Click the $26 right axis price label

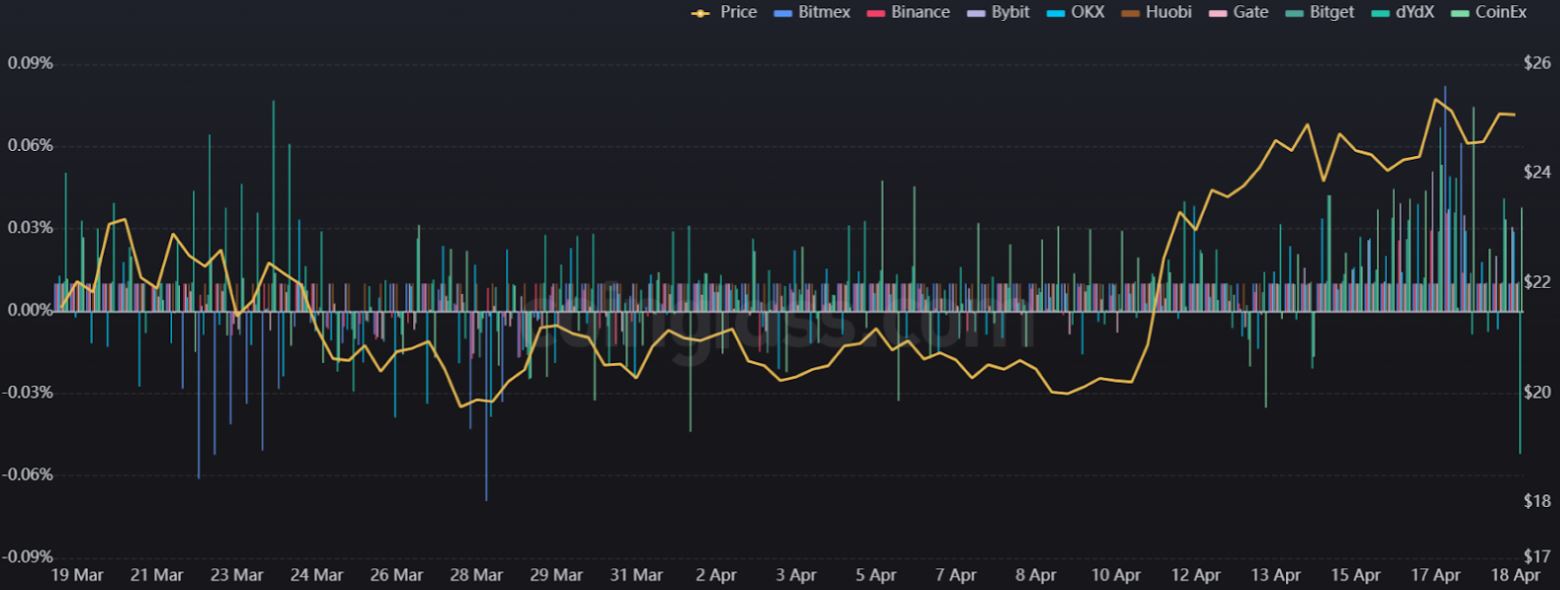[x=1537, y=64]
